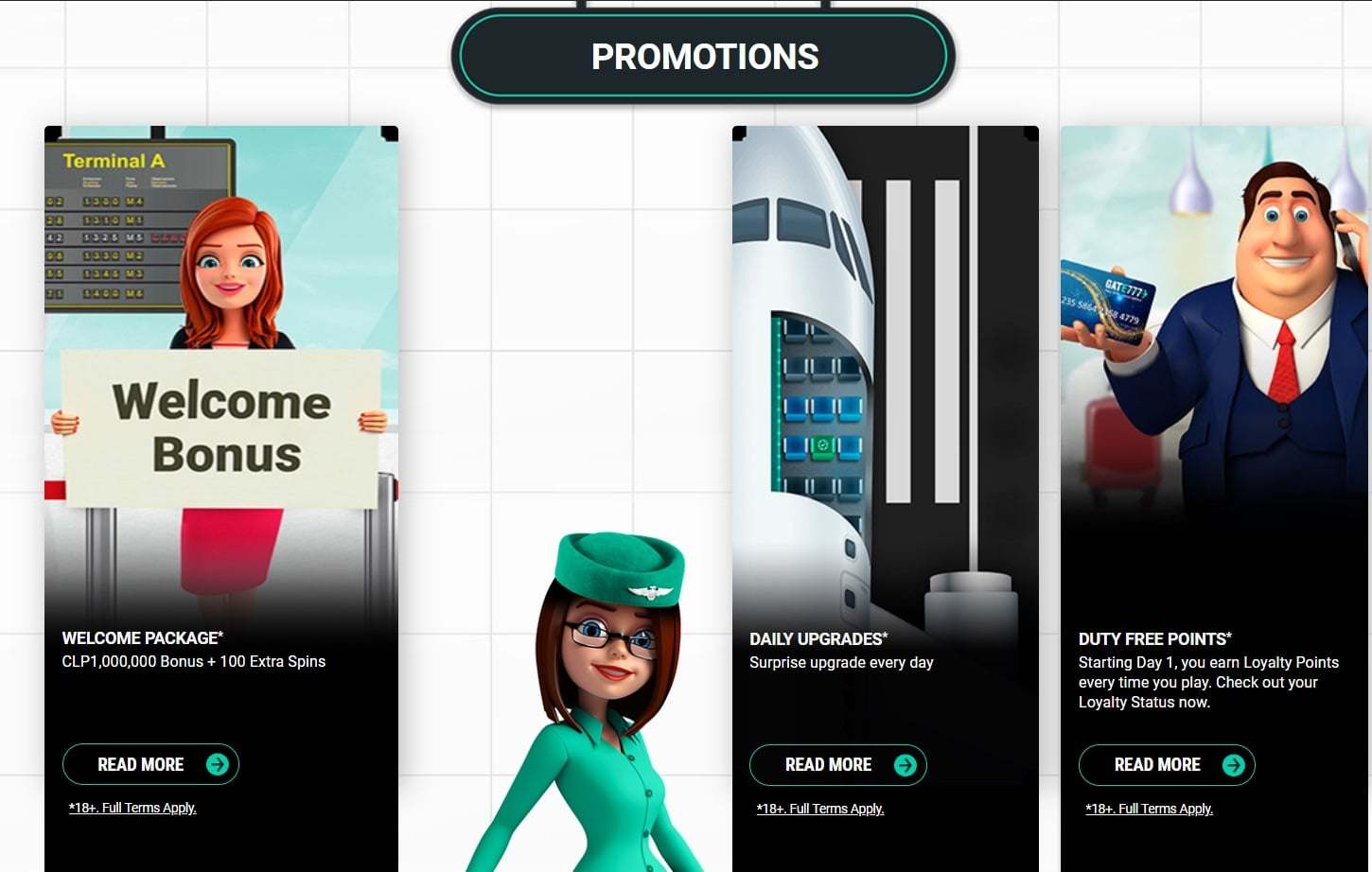The width and height of the screenshot is (1372, 872).
Task: Click the arrow icon in Daily Upgrades button
Action: pyautogui.click(x=906, y=765)
